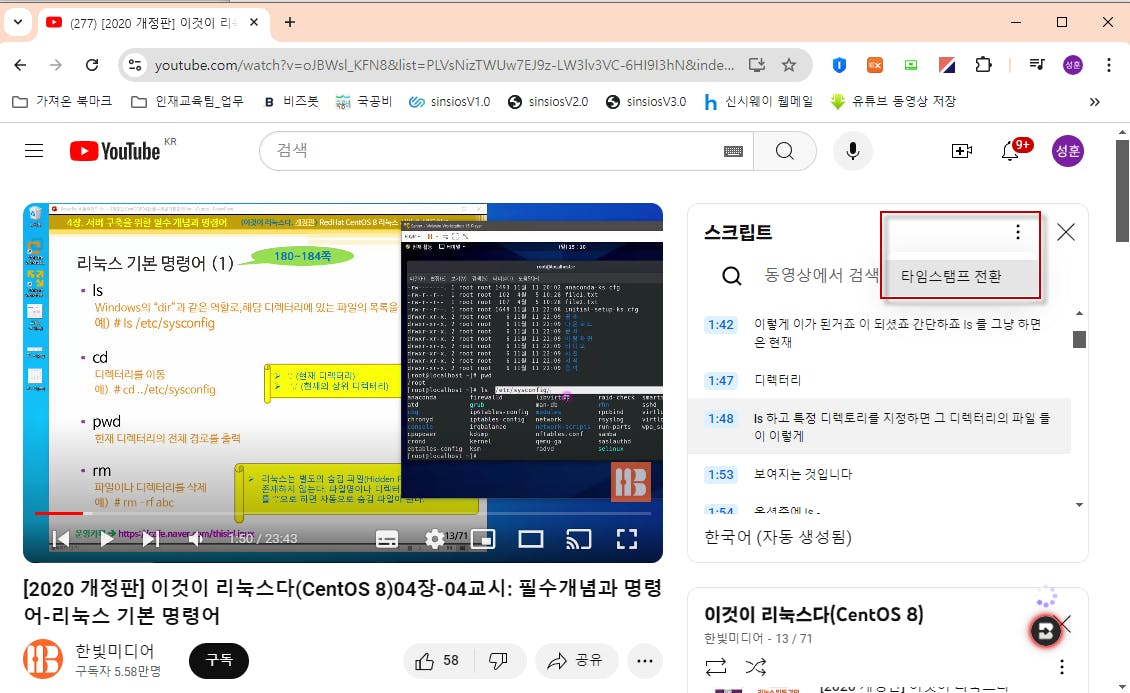Toggle theater mode in player

point(531,539)
